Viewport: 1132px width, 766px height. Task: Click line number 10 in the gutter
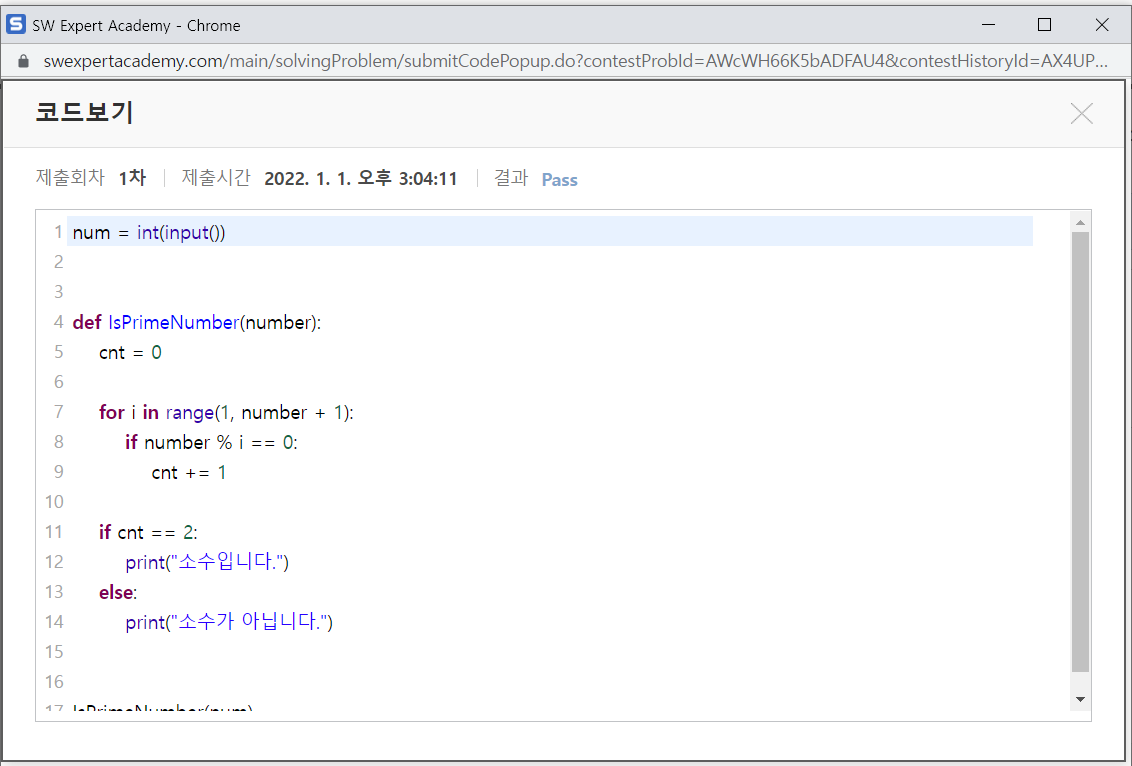pos(55,502)
